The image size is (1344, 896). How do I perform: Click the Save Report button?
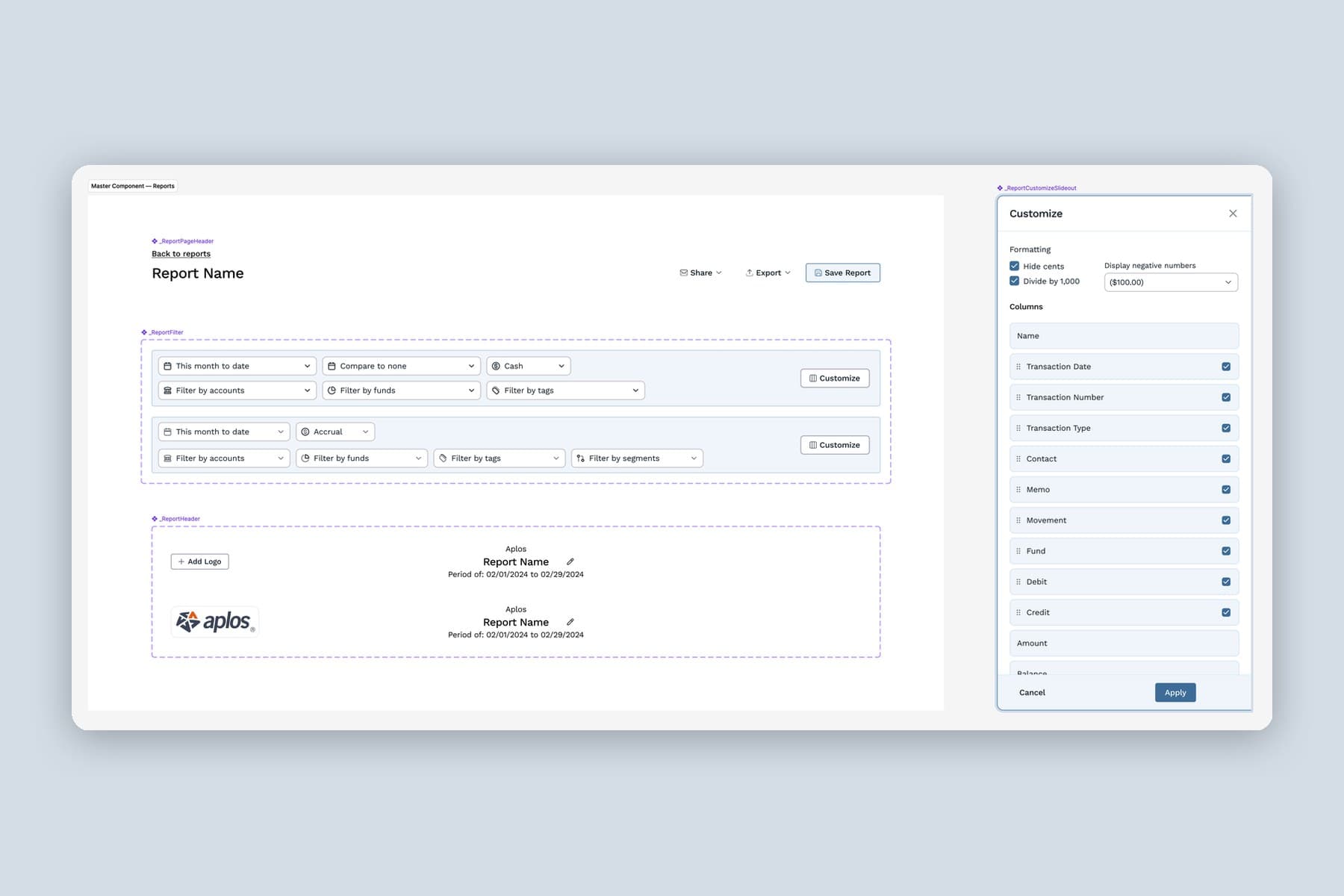point(843,273)
